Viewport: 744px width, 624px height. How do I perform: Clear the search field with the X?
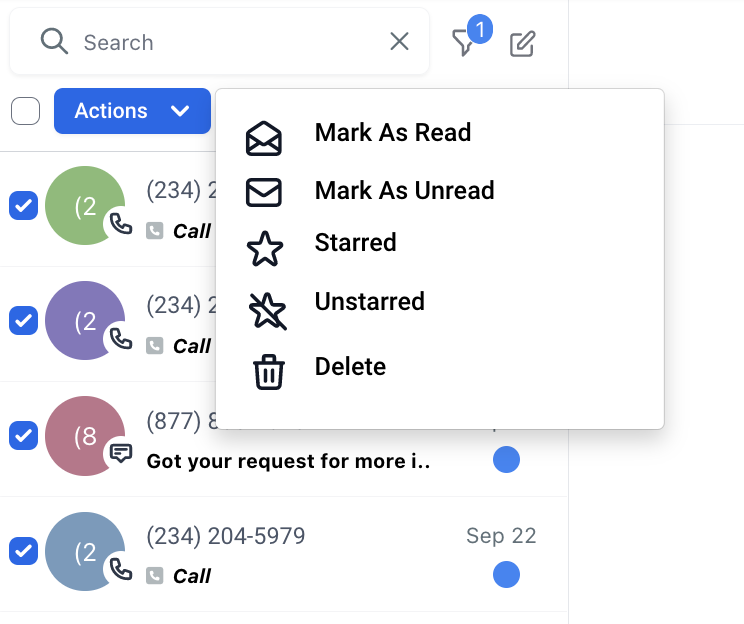click(x=400, y=41)
